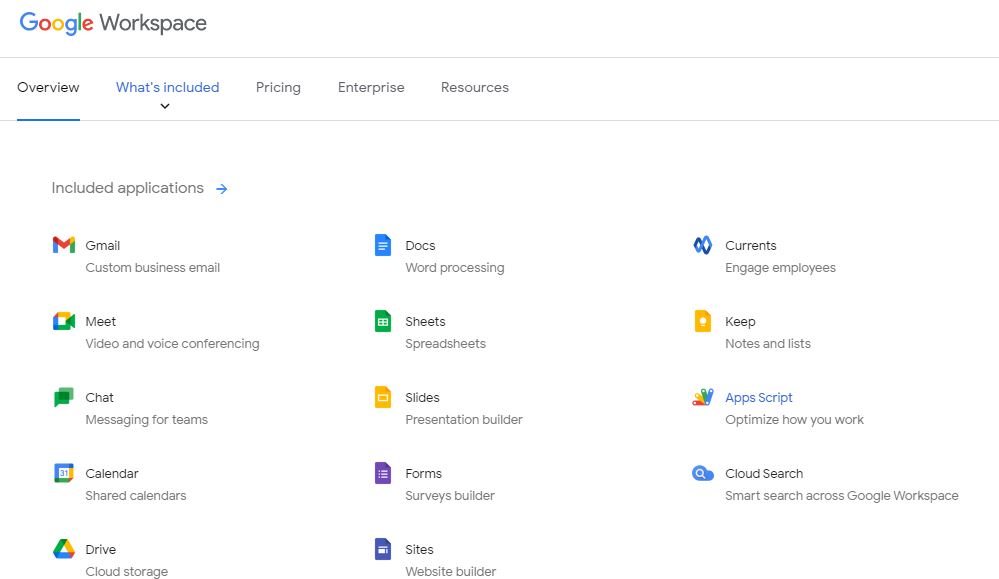Click the green Sheets icon
The width and height of the screenshot is (999, 579).
(x=383, y=321)
